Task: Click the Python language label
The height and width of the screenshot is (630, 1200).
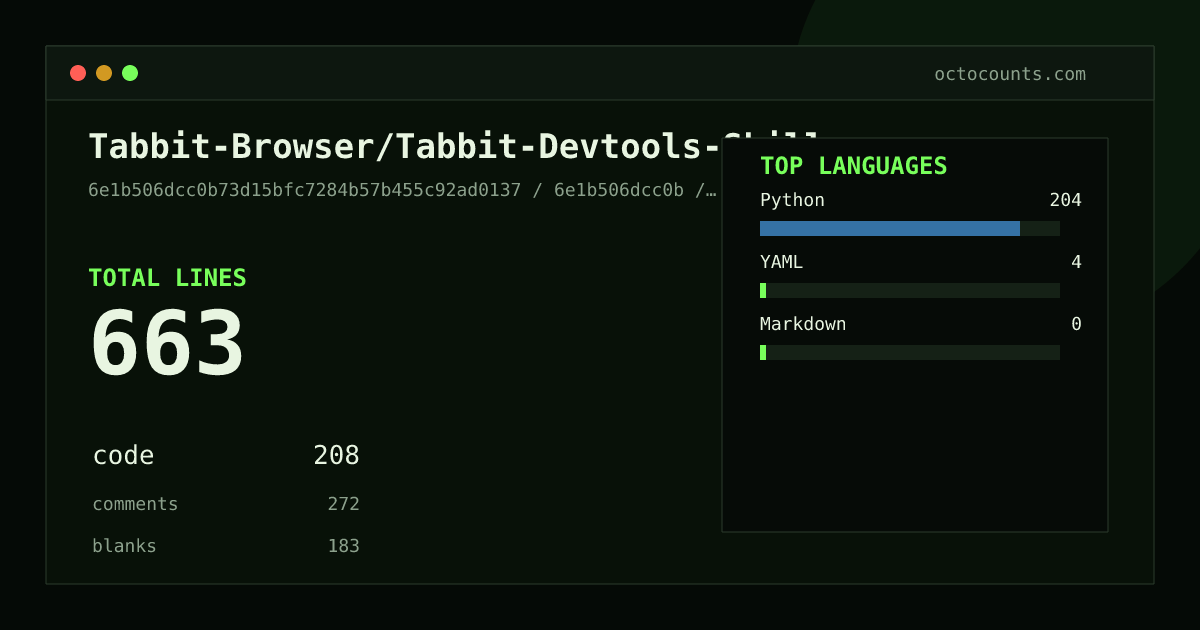Action: click(x=792, y=200)
